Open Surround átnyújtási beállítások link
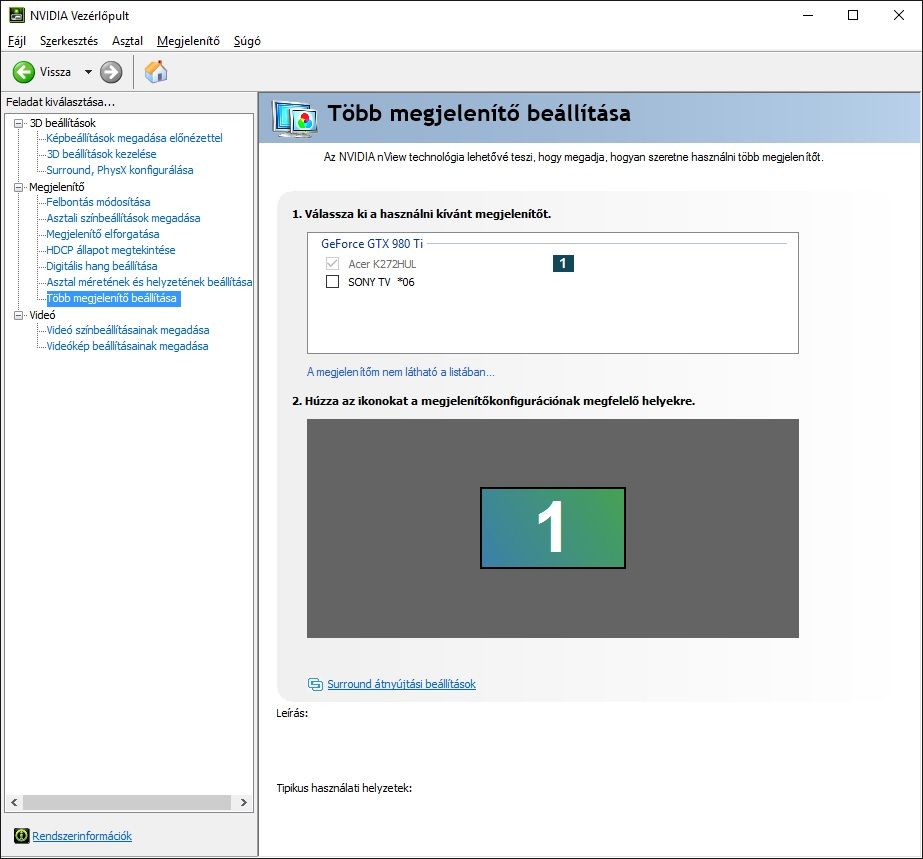923x859 pixels. tap(401, 684)
